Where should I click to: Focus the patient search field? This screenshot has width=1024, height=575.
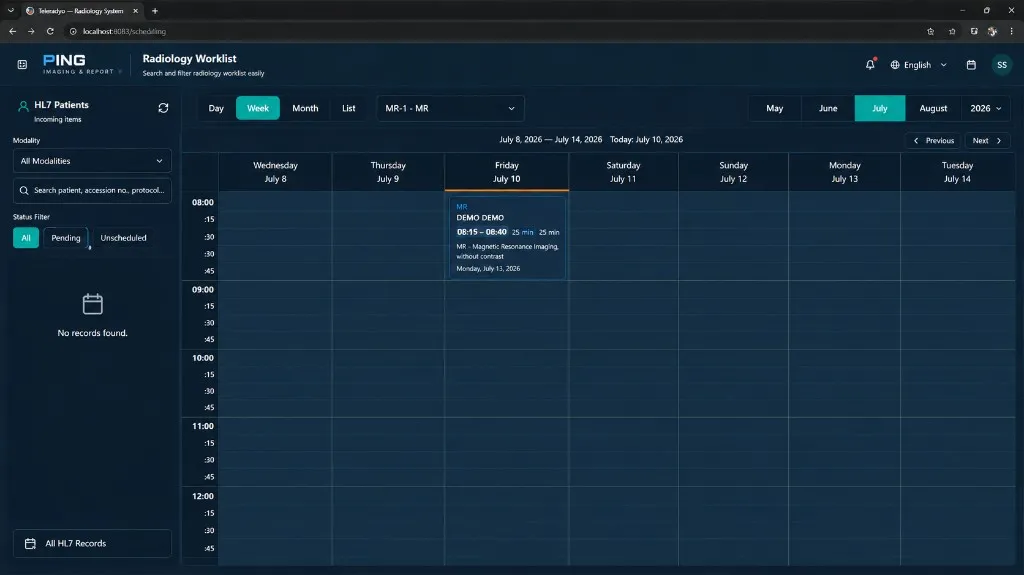pyautogui.click(x=92, y=190)
